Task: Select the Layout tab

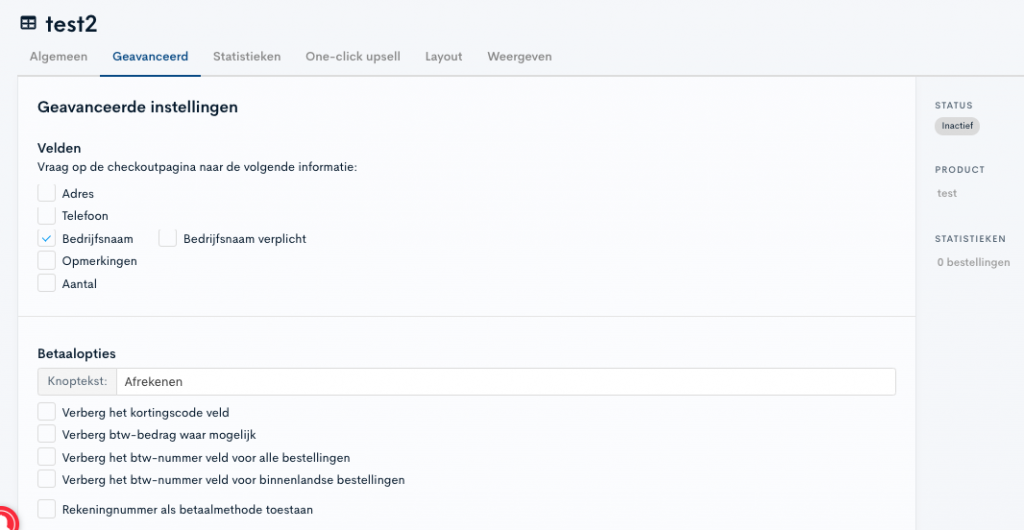Action: click(x=443, y=57)
